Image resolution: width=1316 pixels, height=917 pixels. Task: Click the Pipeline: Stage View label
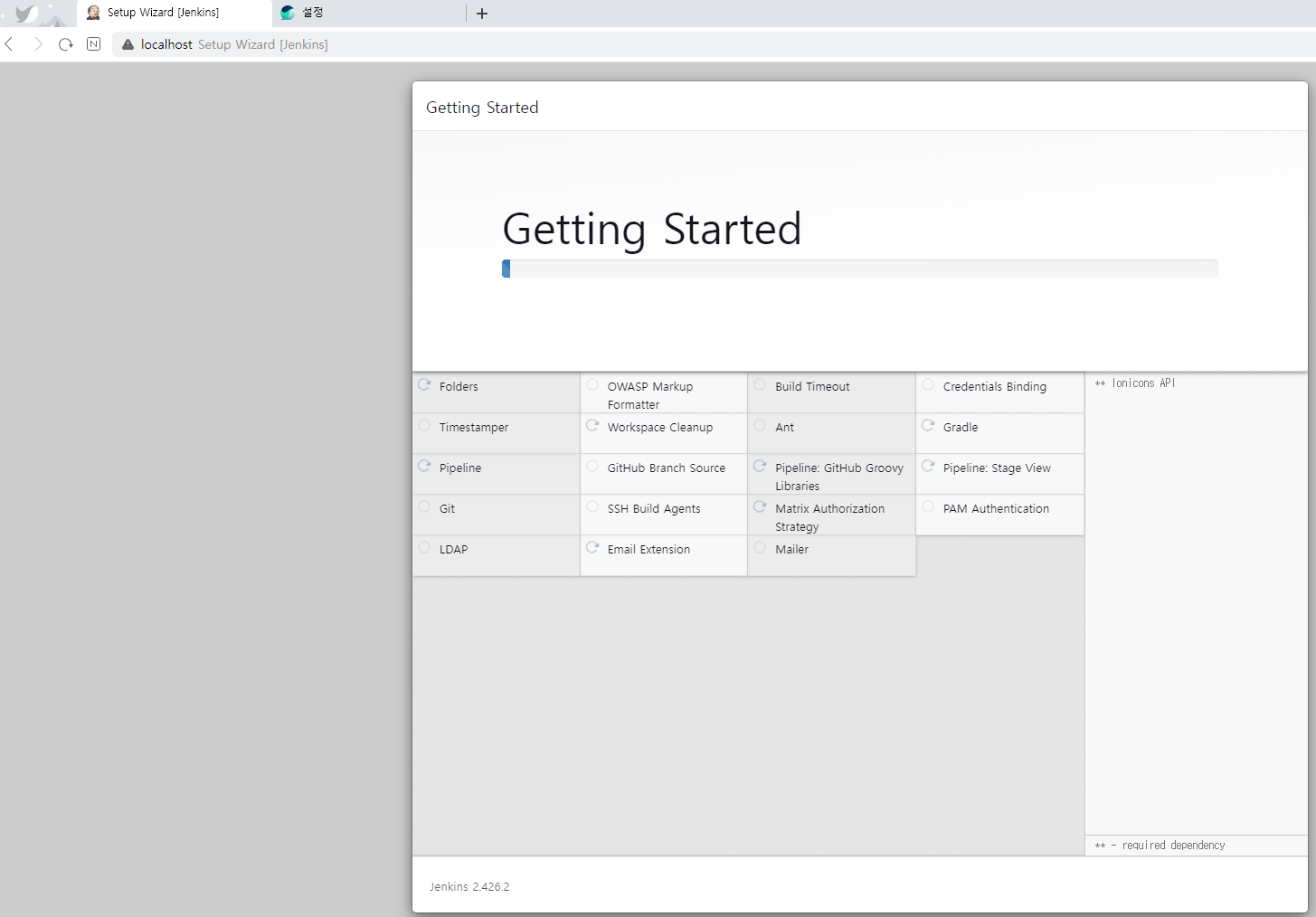pos(997,468)
